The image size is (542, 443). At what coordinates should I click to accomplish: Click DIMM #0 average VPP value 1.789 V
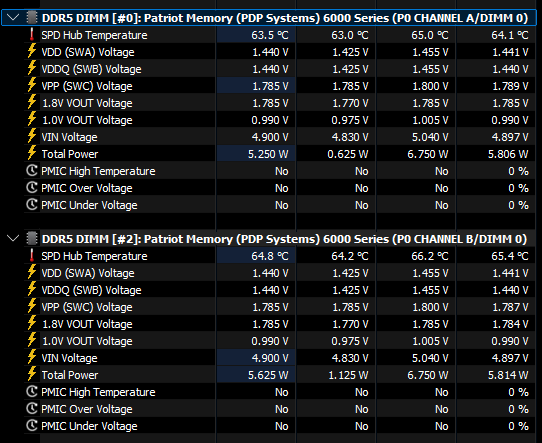point(510,86)
